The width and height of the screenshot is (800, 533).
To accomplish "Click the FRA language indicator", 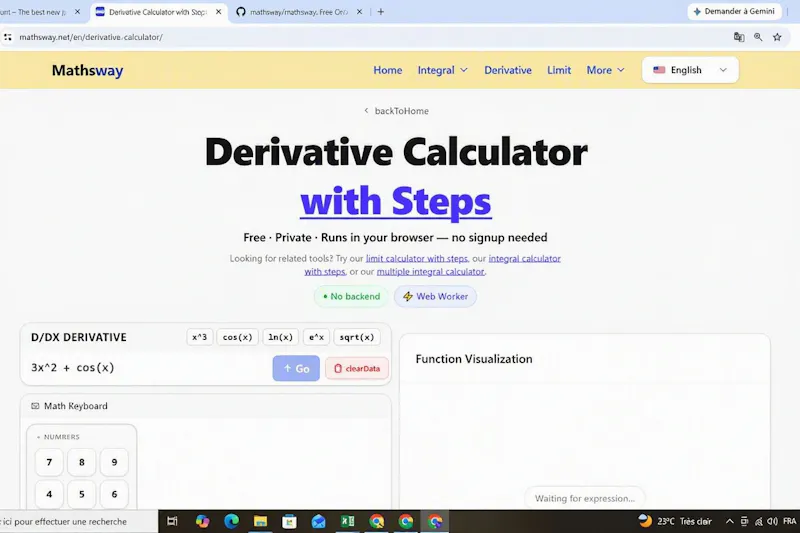I will tap(789, 521).
